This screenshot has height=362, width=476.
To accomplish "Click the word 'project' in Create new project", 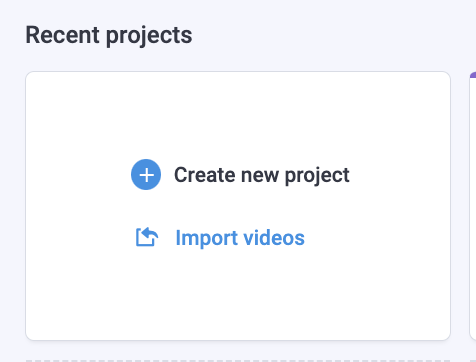I will (x=317, y=176).
